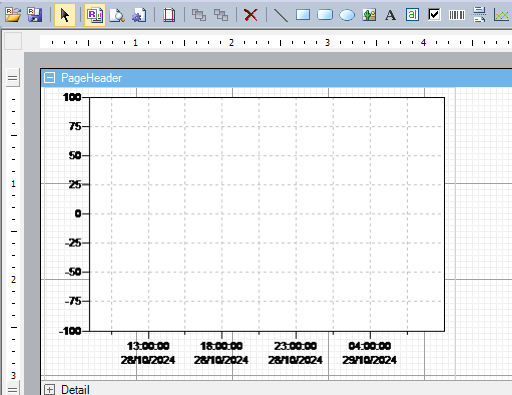Select the pointer arrow tool
Viewport: 512px width, 395px height.
coord(65,15)
